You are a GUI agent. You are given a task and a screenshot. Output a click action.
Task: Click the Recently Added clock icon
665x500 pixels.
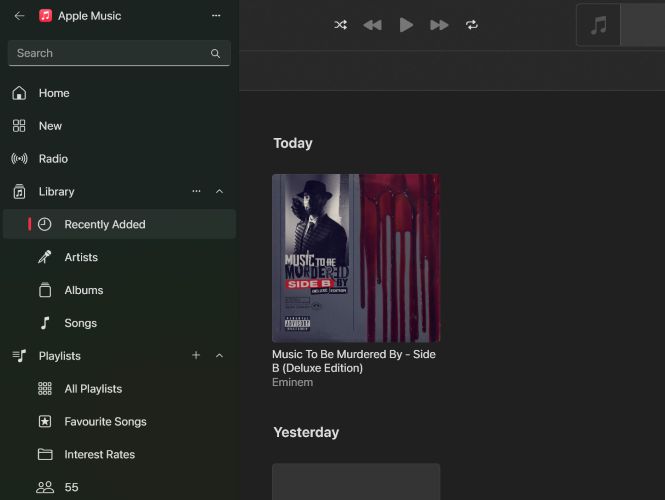click(45, 224)
